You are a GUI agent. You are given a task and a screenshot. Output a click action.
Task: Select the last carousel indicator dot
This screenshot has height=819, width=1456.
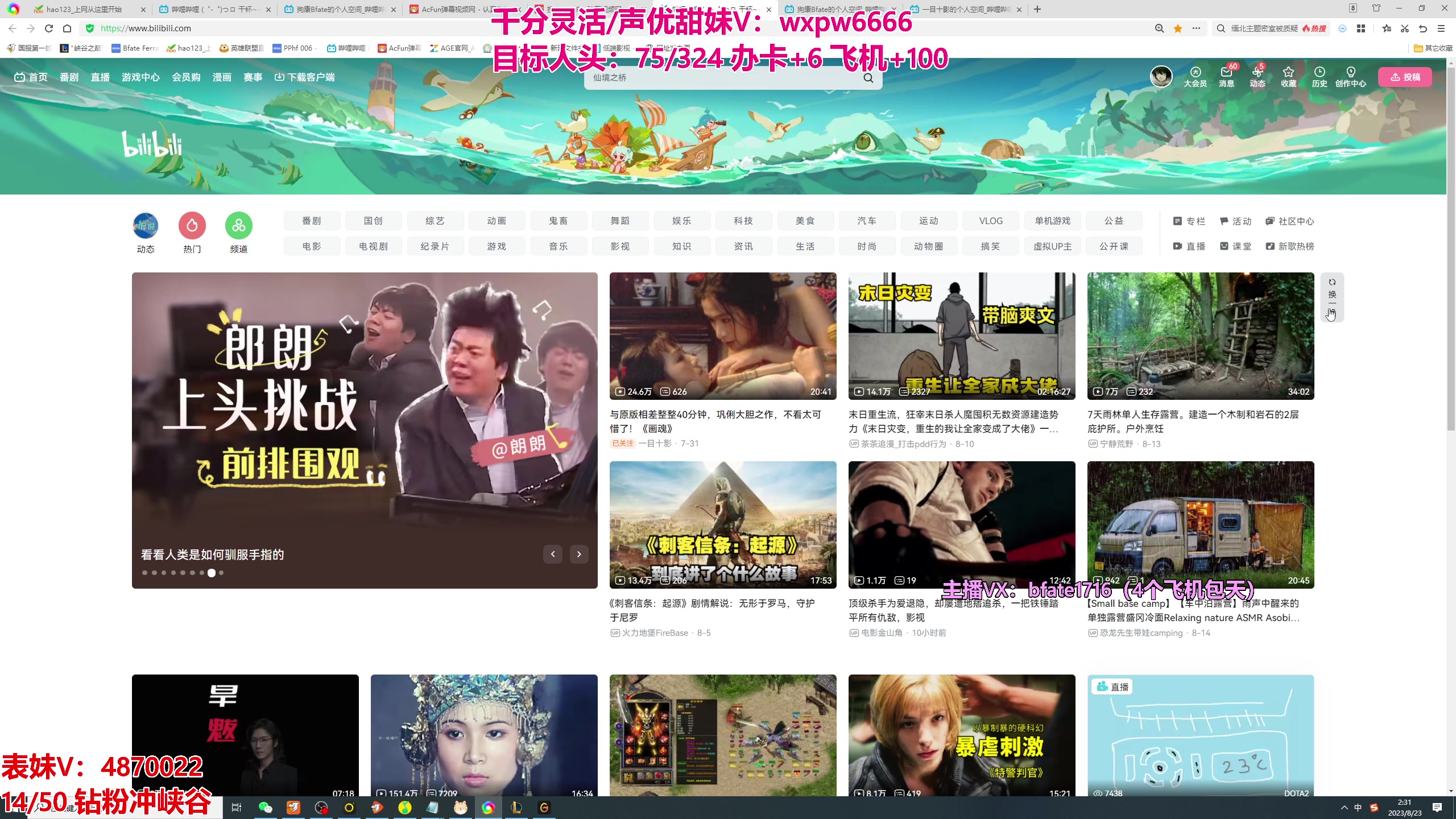(221, 573)
